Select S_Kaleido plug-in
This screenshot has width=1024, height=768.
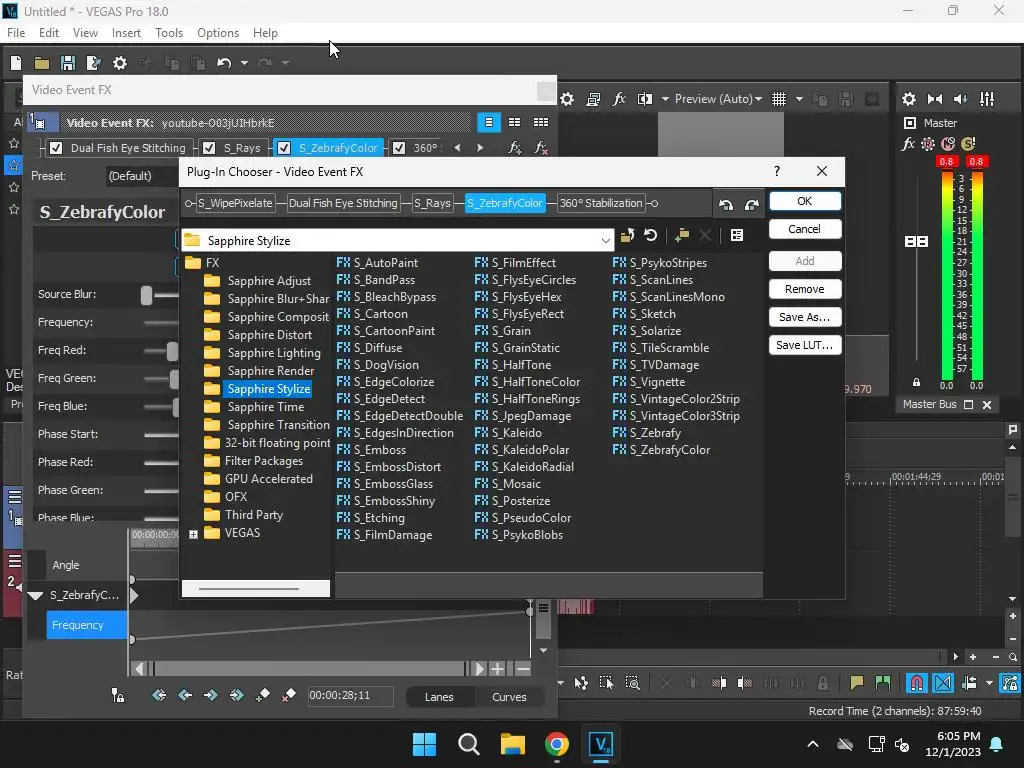(508, 433)
